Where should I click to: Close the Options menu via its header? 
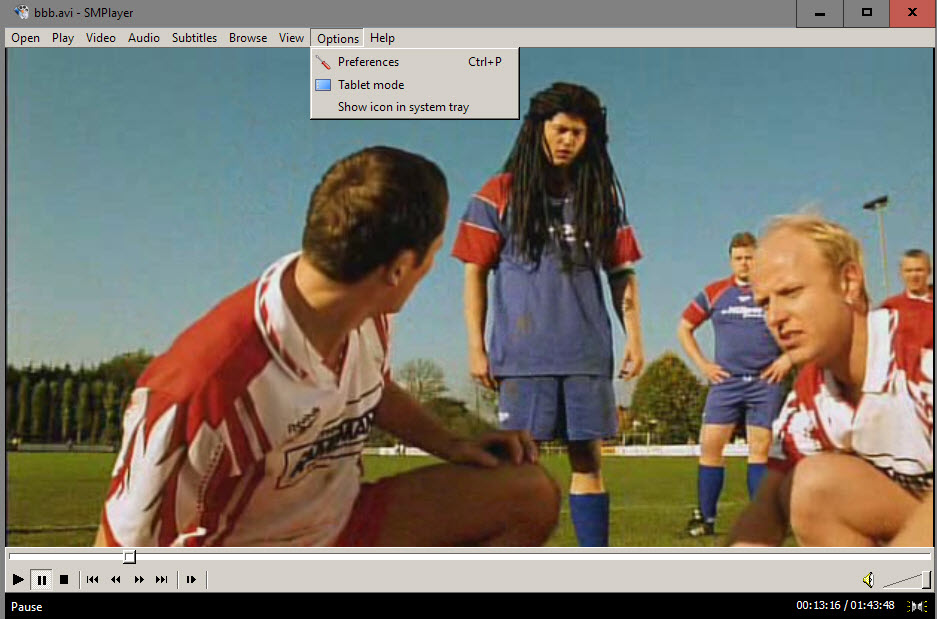[338, 38]
